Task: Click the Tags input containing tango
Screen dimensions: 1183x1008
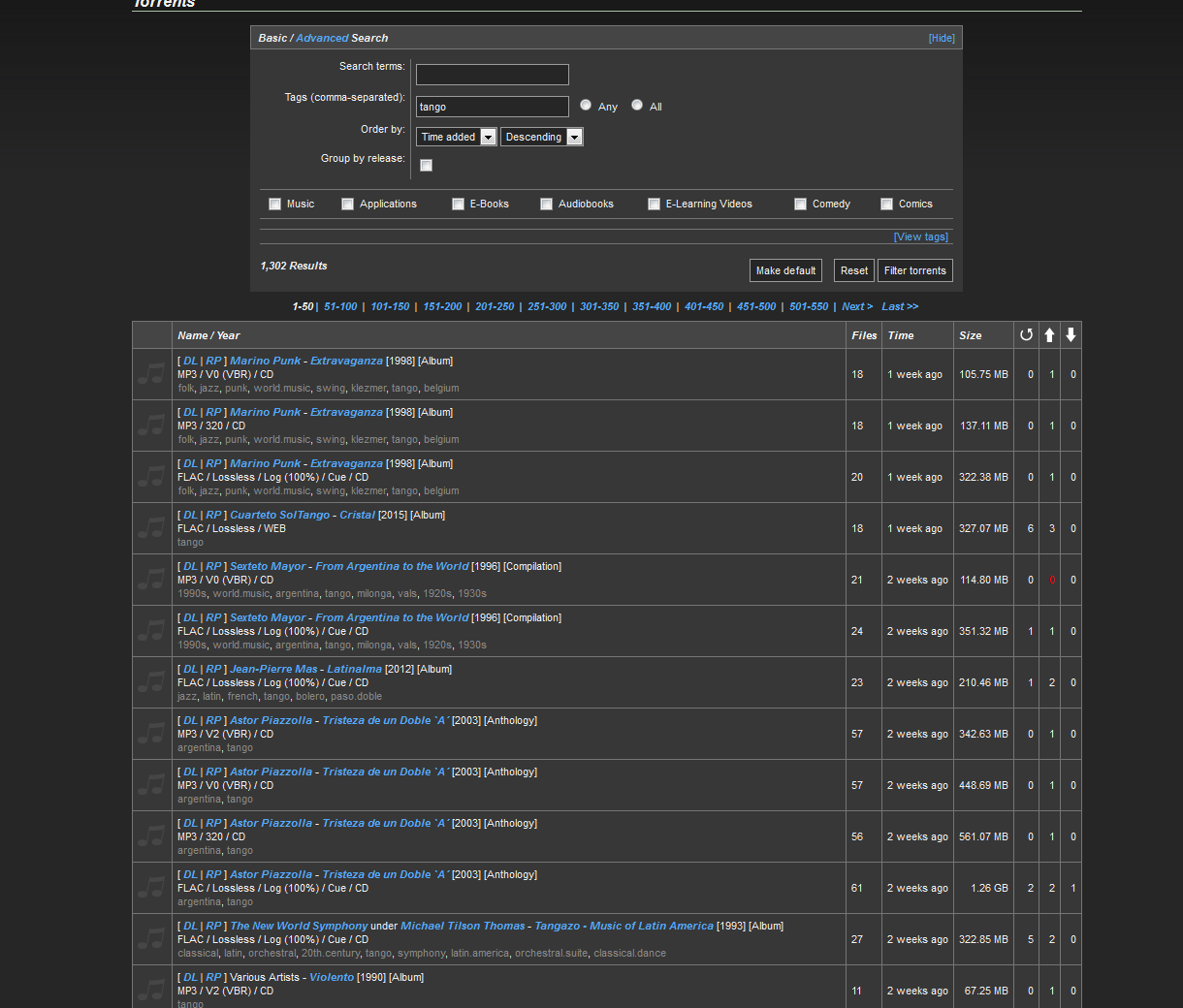Action: [493, 107]
